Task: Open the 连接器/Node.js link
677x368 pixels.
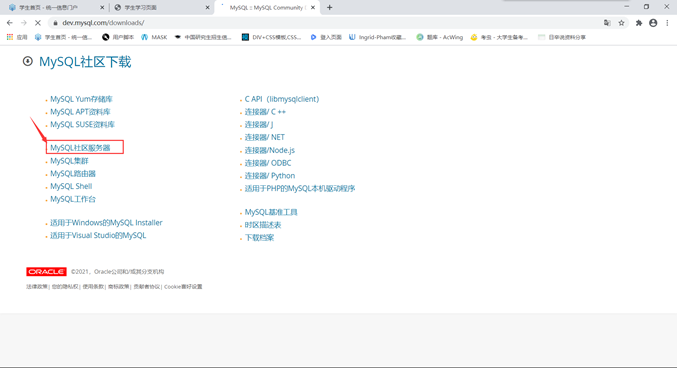Action: (x=270, y=150)
